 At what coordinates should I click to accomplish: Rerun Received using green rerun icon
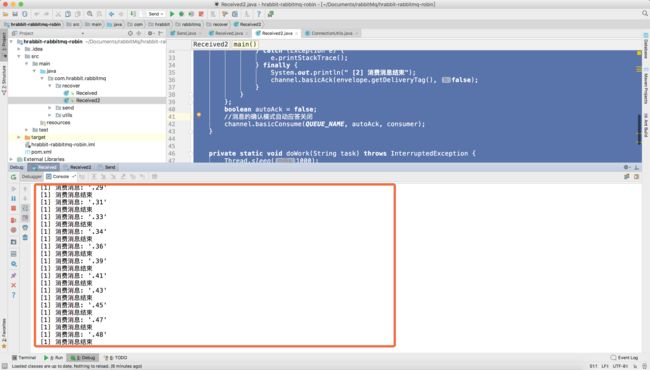pos(13,177)
